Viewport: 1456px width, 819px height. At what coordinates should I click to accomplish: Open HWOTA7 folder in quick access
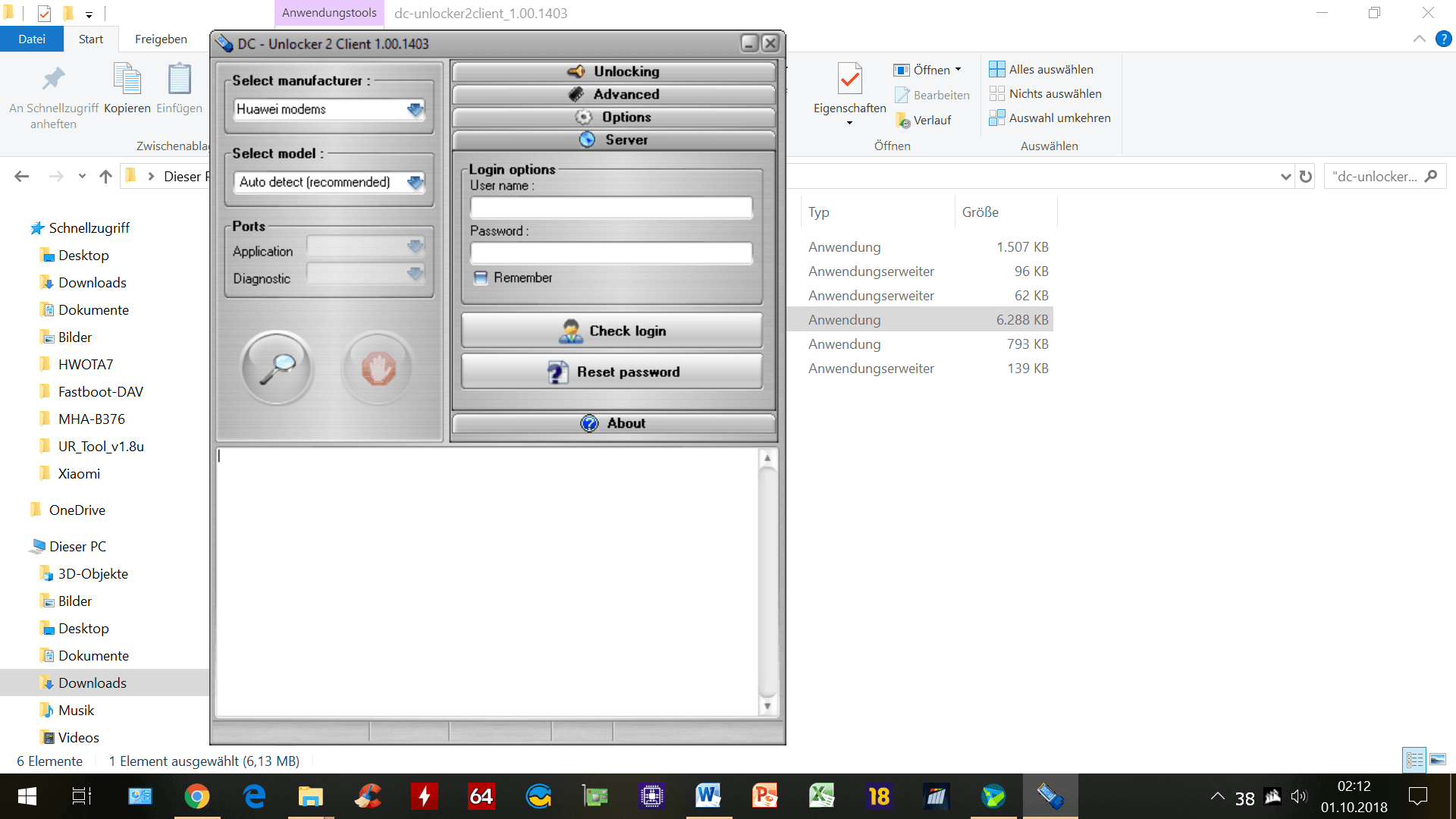[x=85, y=365]
